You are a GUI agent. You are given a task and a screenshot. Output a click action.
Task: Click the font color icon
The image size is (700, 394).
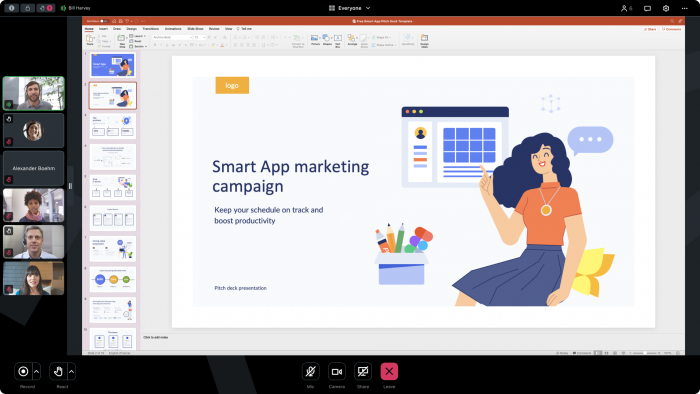[x=222, y=45]
